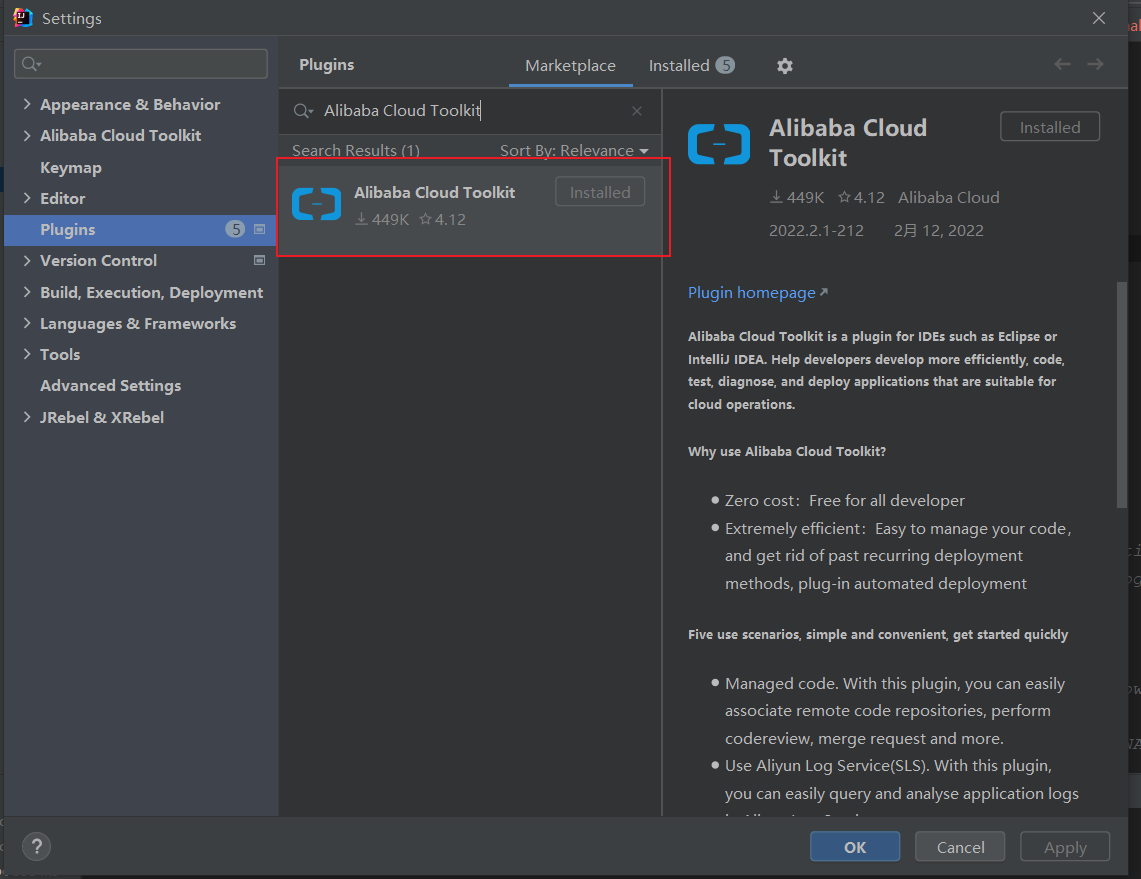This screenshot has height=879, width=1141.
Task: Expand the JRebel & XRebel node
Action: pyautogui.click(x=27, y=417)
